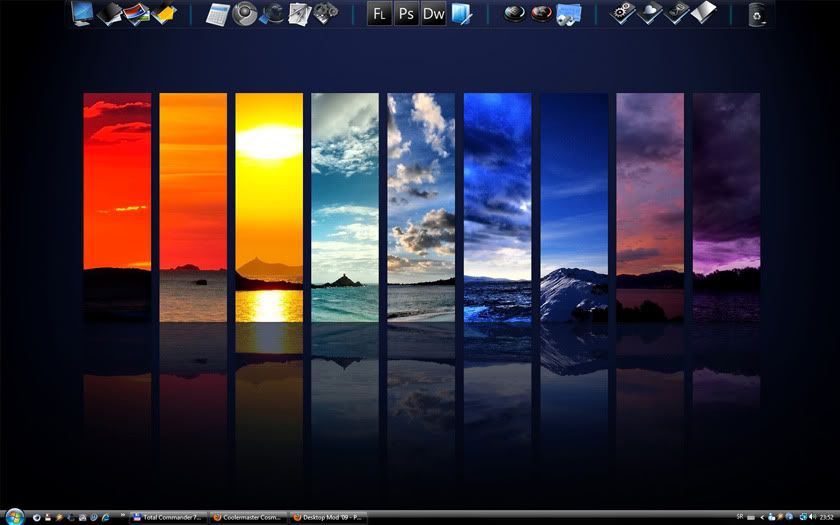Open the white blank tile dock icon
The height and width of the screenshot is (525, 840).
point(703,12)
